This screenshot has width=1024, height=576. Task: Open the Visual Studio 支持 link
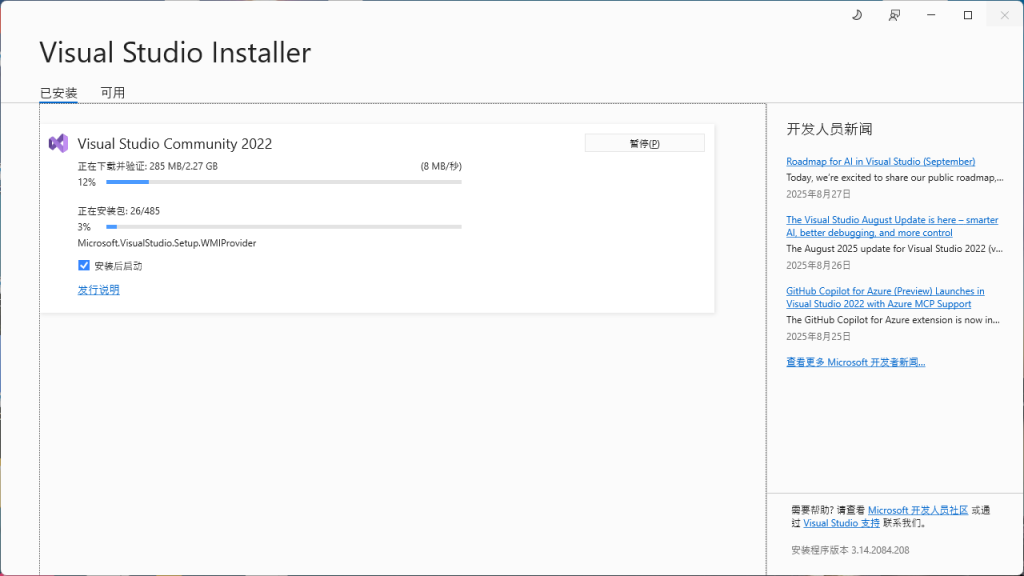tap(842, 522)
